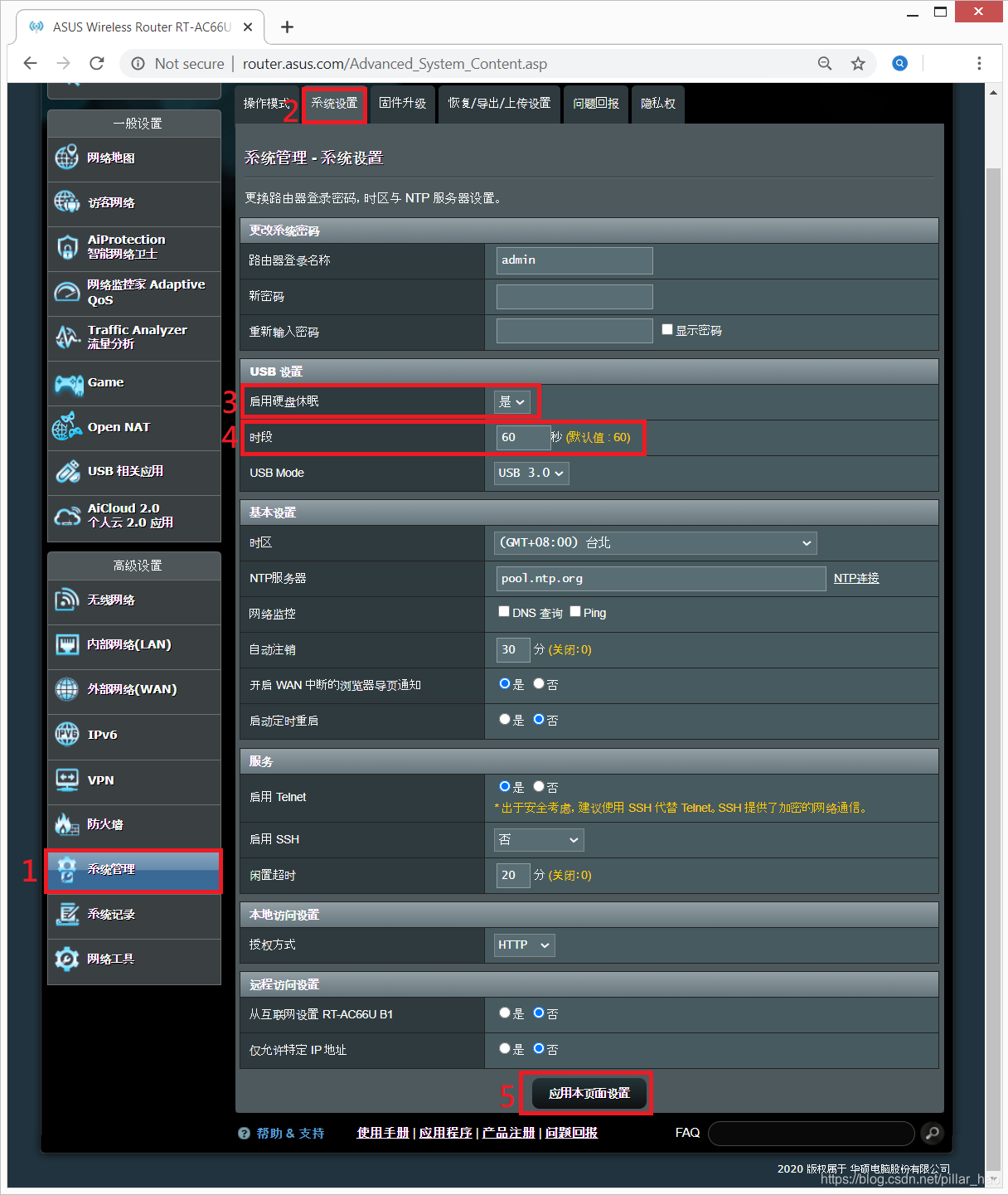Switch to 隐私权 tab

[x=658, y=104]
